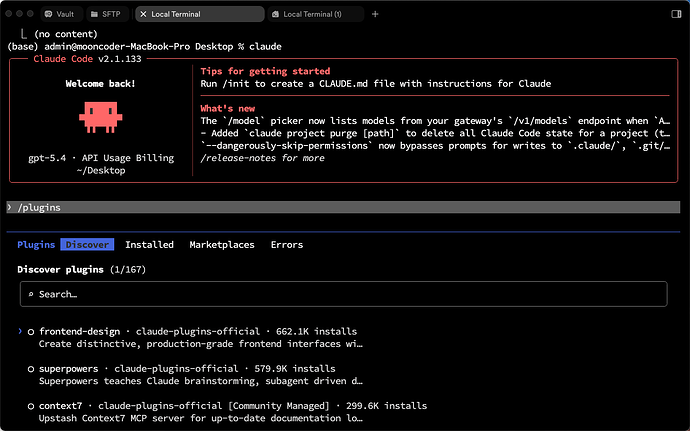Click the Local Terminal (1) tab icon
The height and width of the screenshot is (431, 690).
point(275,14)
